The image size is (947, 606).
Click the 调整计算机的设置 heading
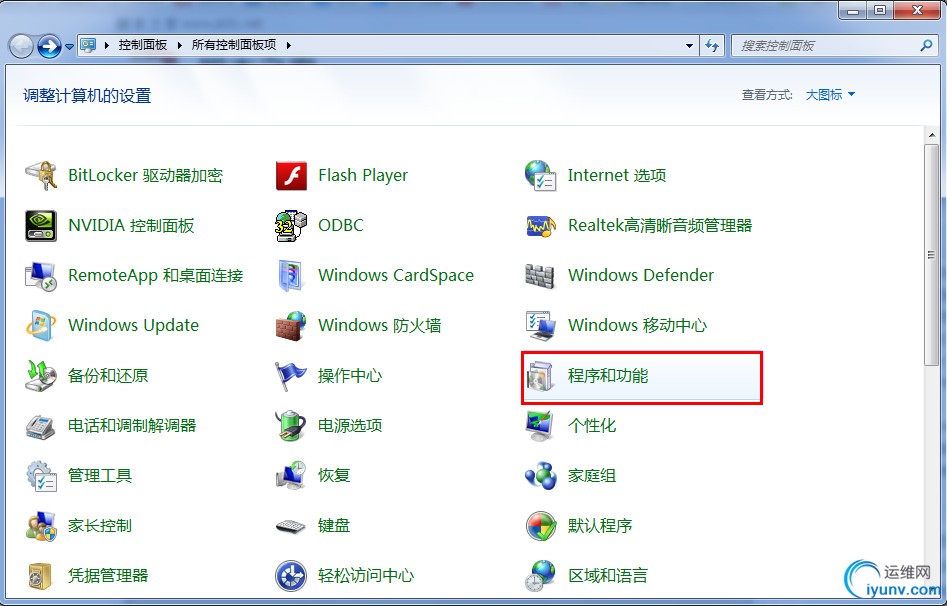pos(87,95)
